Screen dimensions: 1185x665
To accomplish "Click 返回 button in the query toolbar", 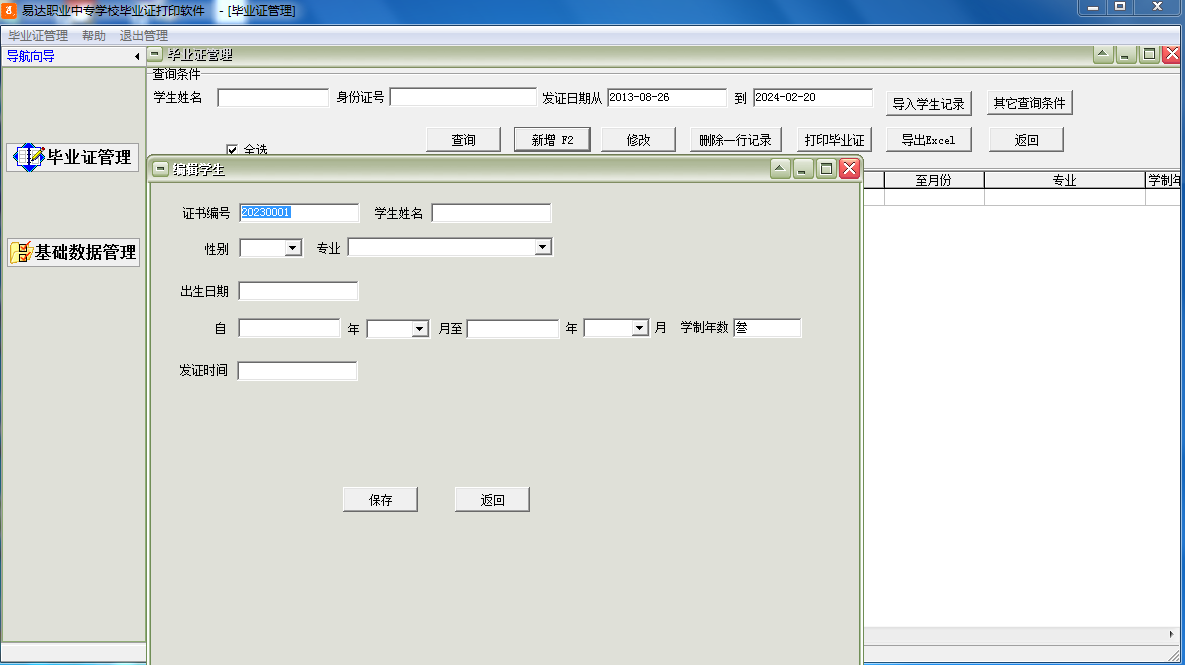I will point(1026,140).
